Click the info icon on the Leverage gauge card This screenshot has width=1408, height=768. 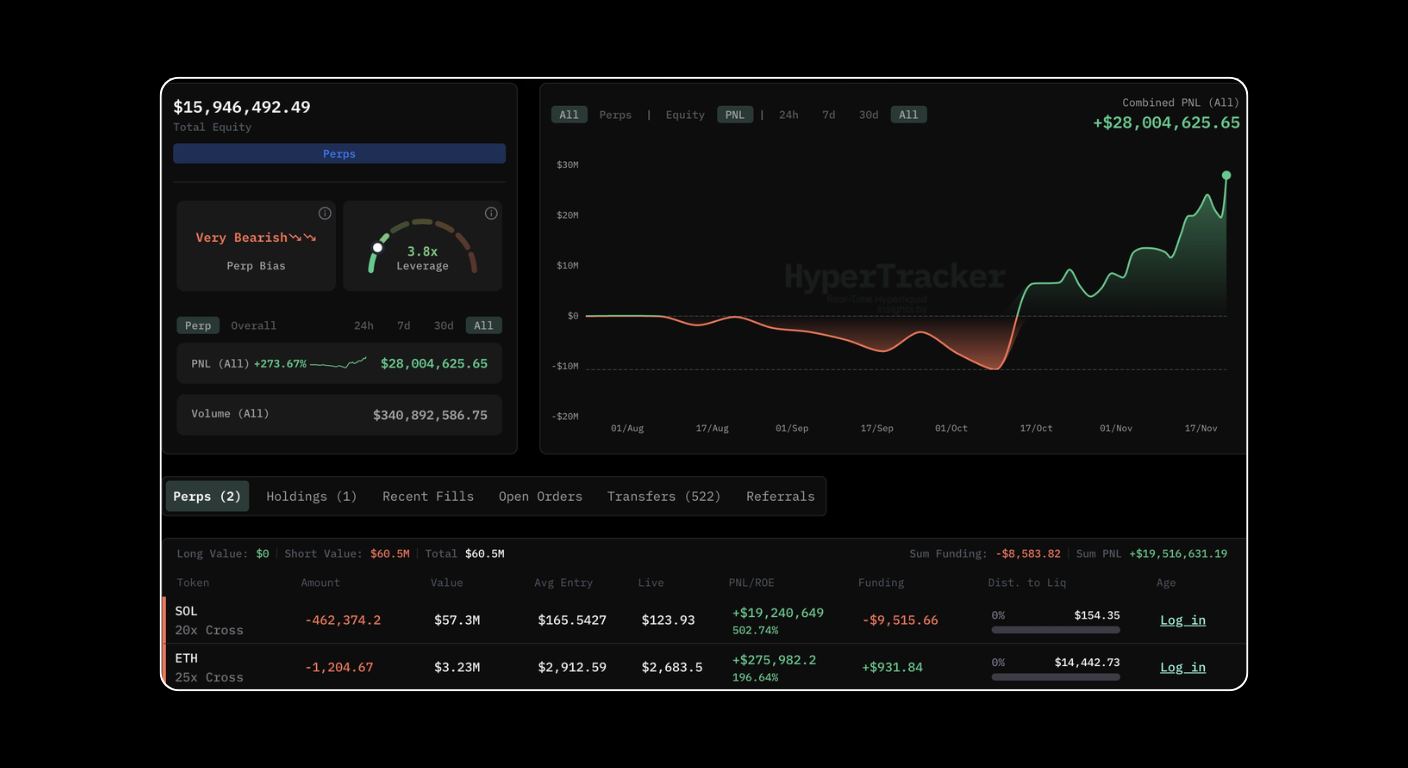[490, 212]
